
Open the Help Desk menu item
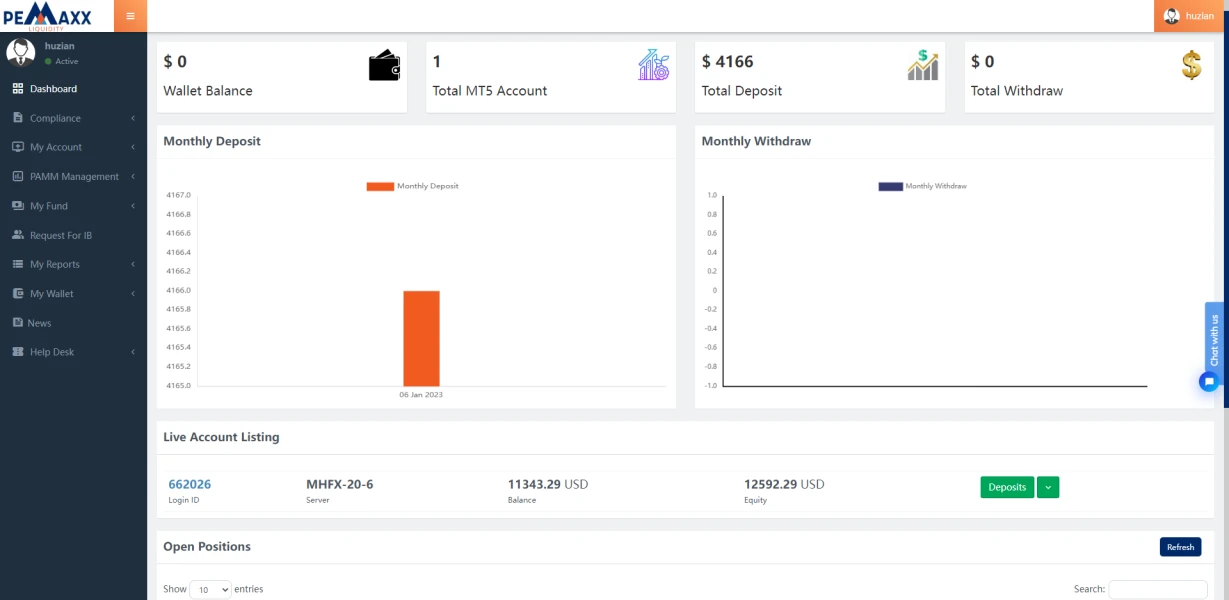tap(73, 352)
